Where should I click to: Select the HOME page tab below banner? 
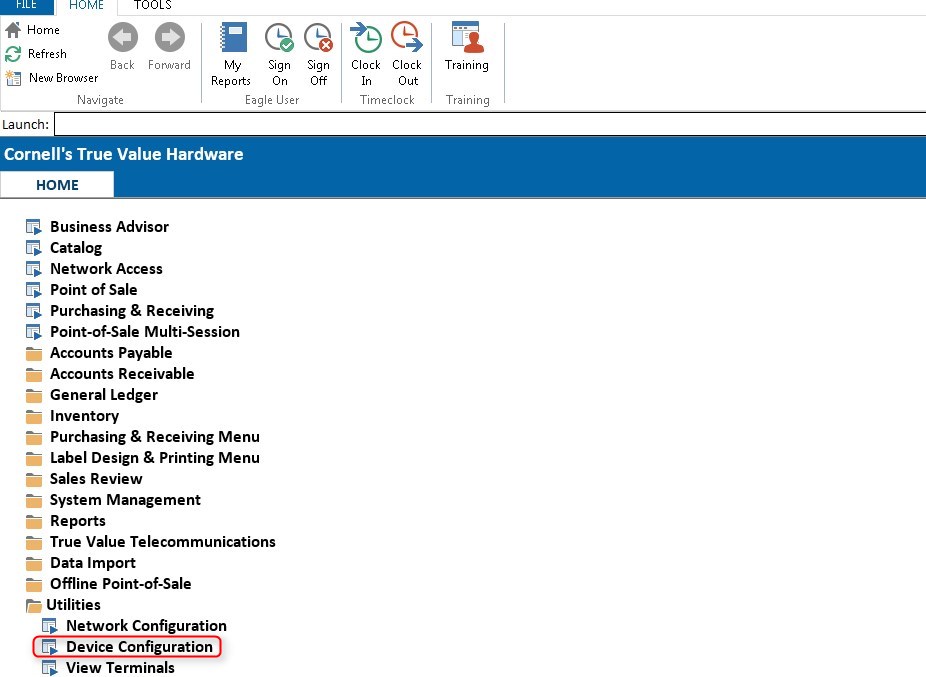click(57, 185)
